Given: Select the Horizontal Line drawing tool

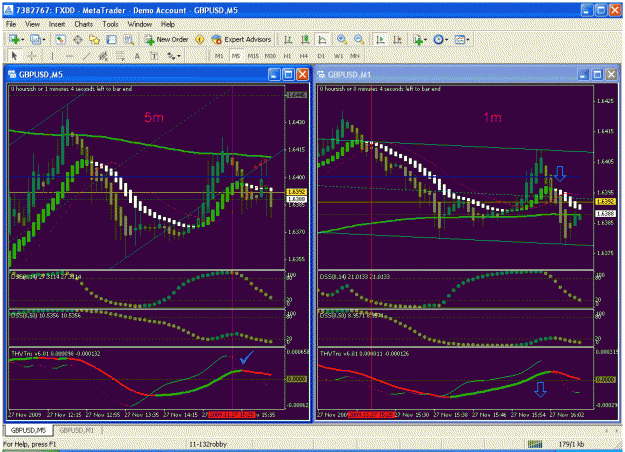Looking at the screenshot, I should [69, 56].
